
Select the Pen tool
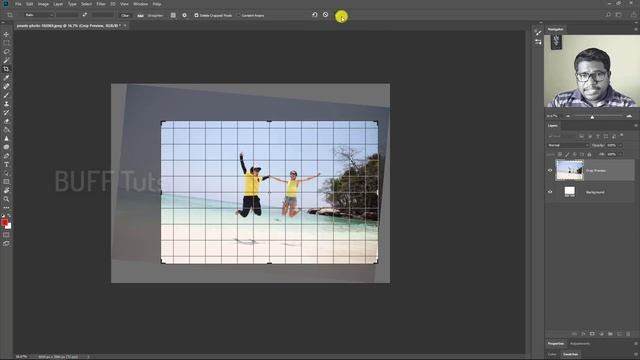[6, 156]
